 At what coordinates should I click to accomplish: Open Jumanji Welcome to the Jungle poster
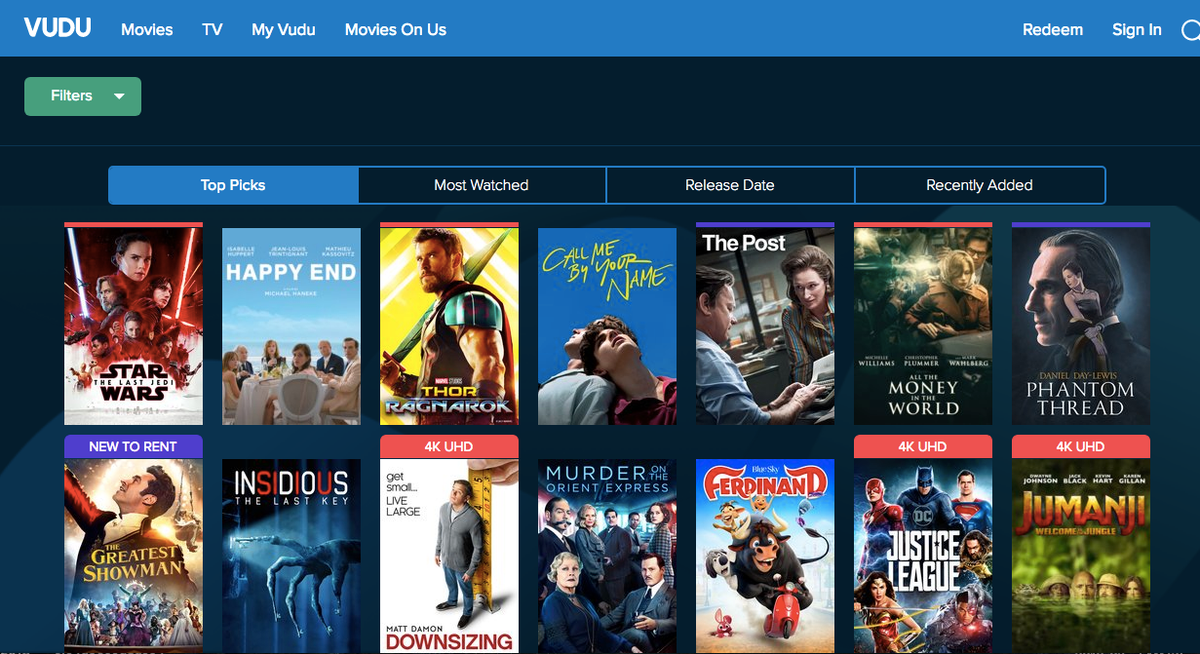tap(1081, 556)
